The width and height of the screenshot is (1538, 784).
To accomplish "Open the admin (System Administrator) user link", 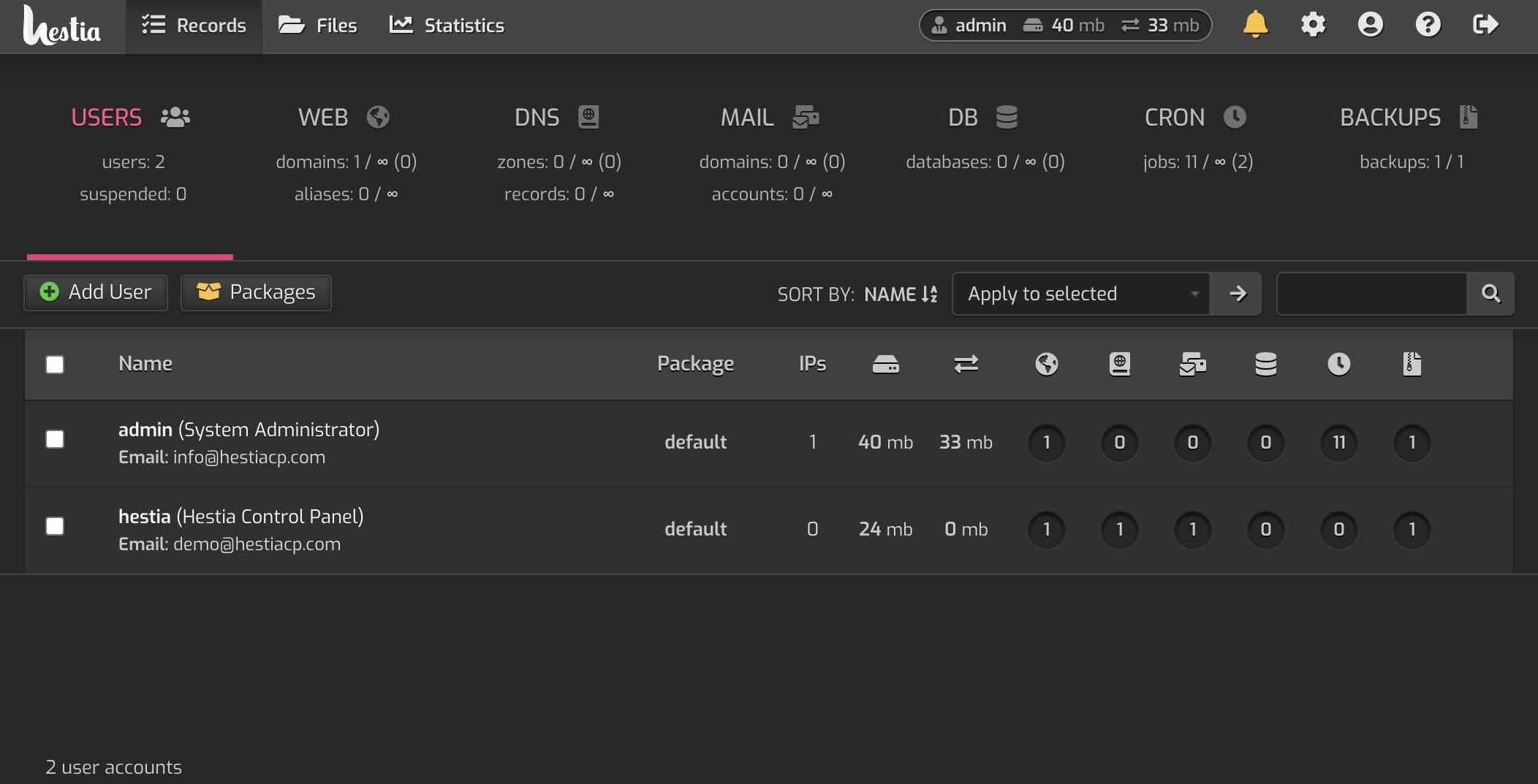I will pyautogui.click(x=249, y=430).
